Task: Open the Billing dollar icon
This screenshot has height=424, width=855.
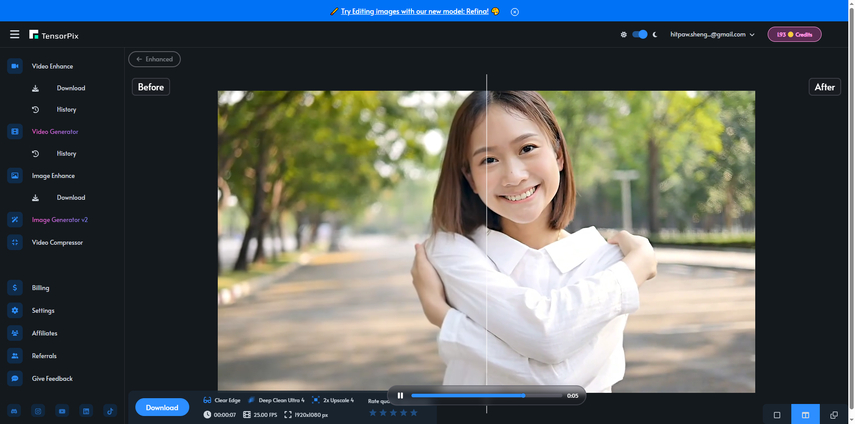Action: click(x=15, y=288)
